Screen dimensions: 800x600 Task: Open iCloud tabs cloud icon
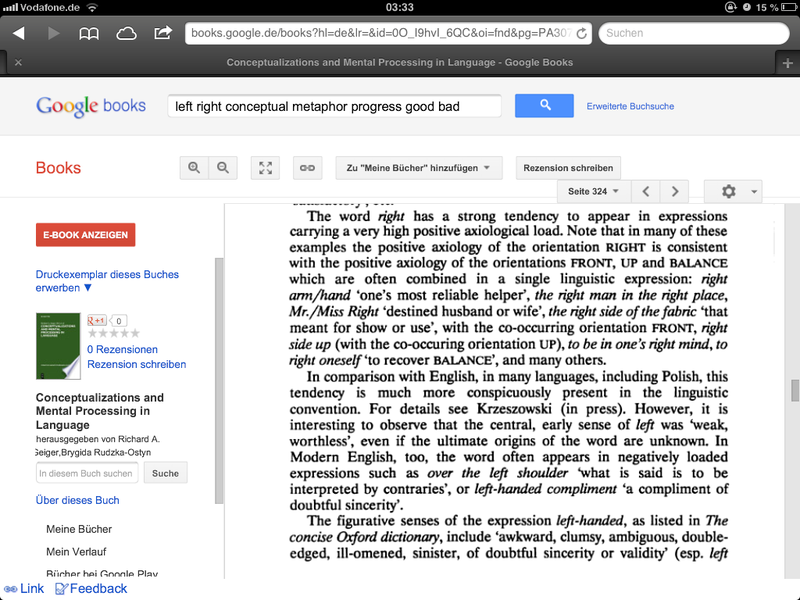(x=127, y=33)
